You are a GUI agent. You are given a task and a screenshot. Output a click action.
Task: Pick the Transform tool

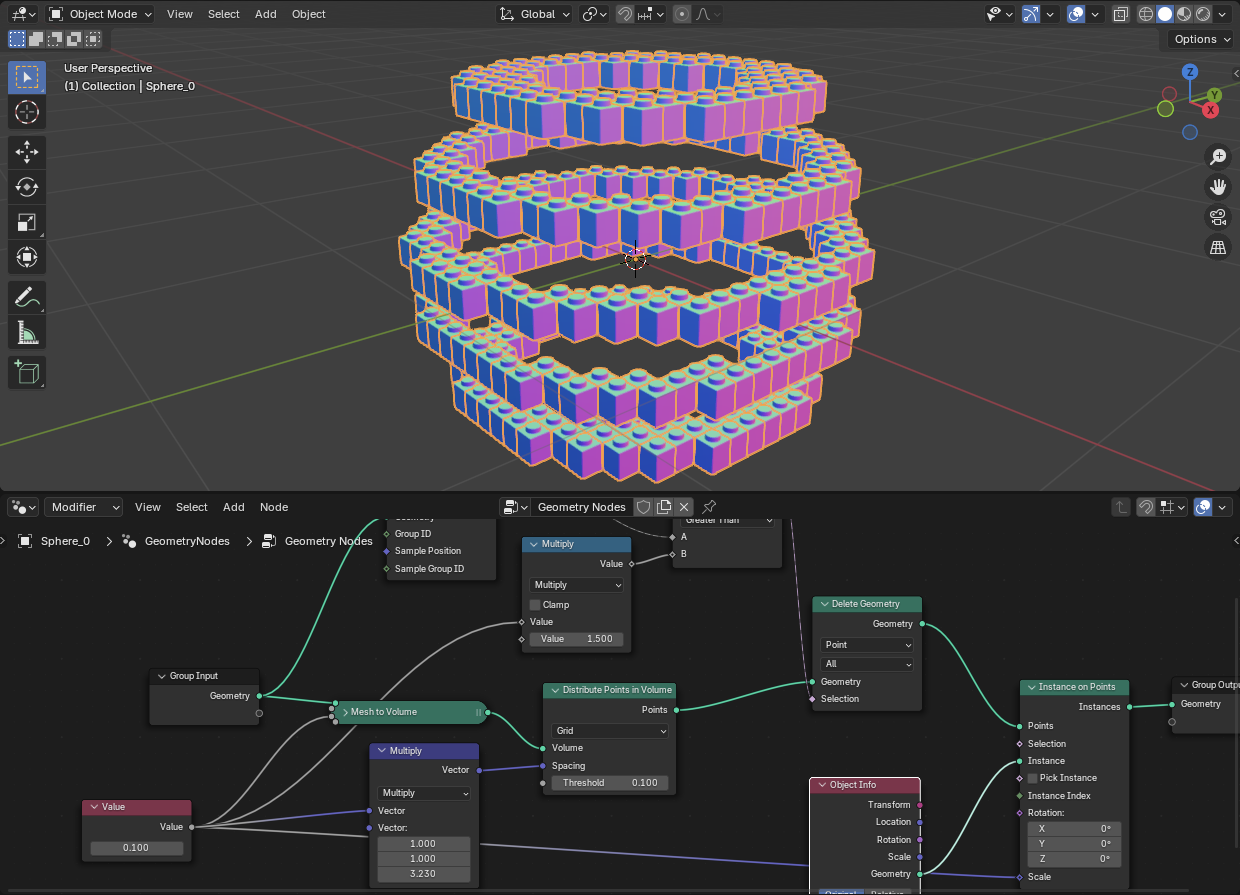(x=27, y=258)
